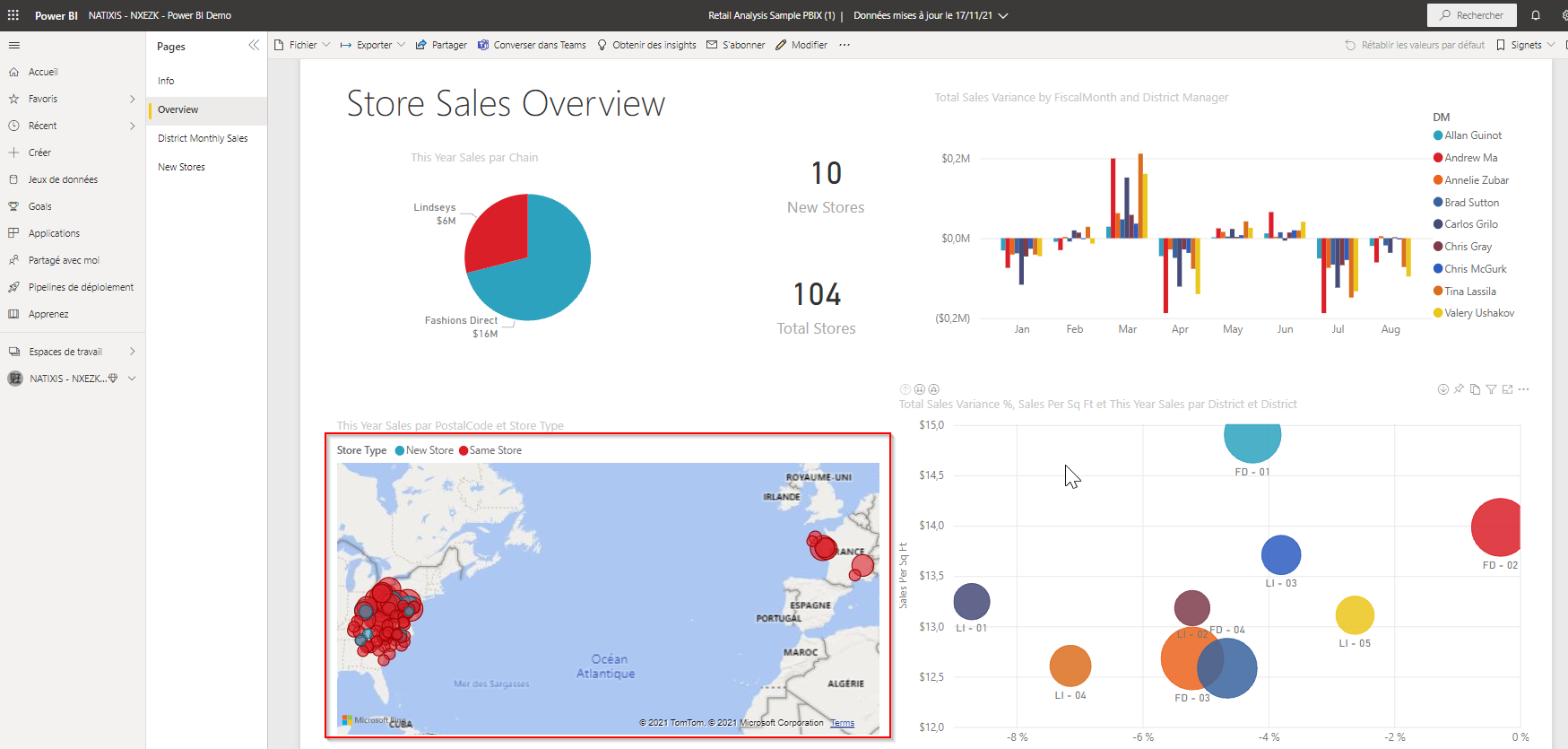Expand the report title dropdown arrow
The width and height of the screenshot is (1568, 749).
(x=1003, y=15)
